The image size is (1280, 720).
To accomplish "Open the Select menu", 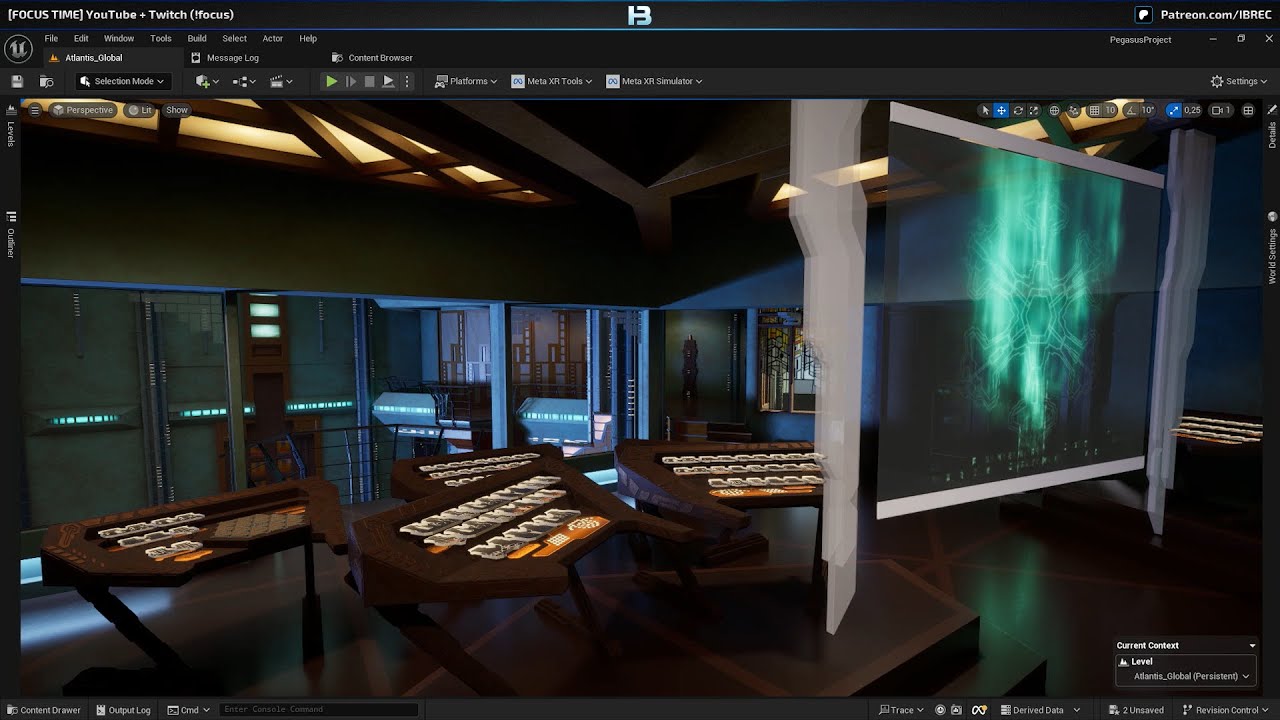I will [x=234, y=38].
